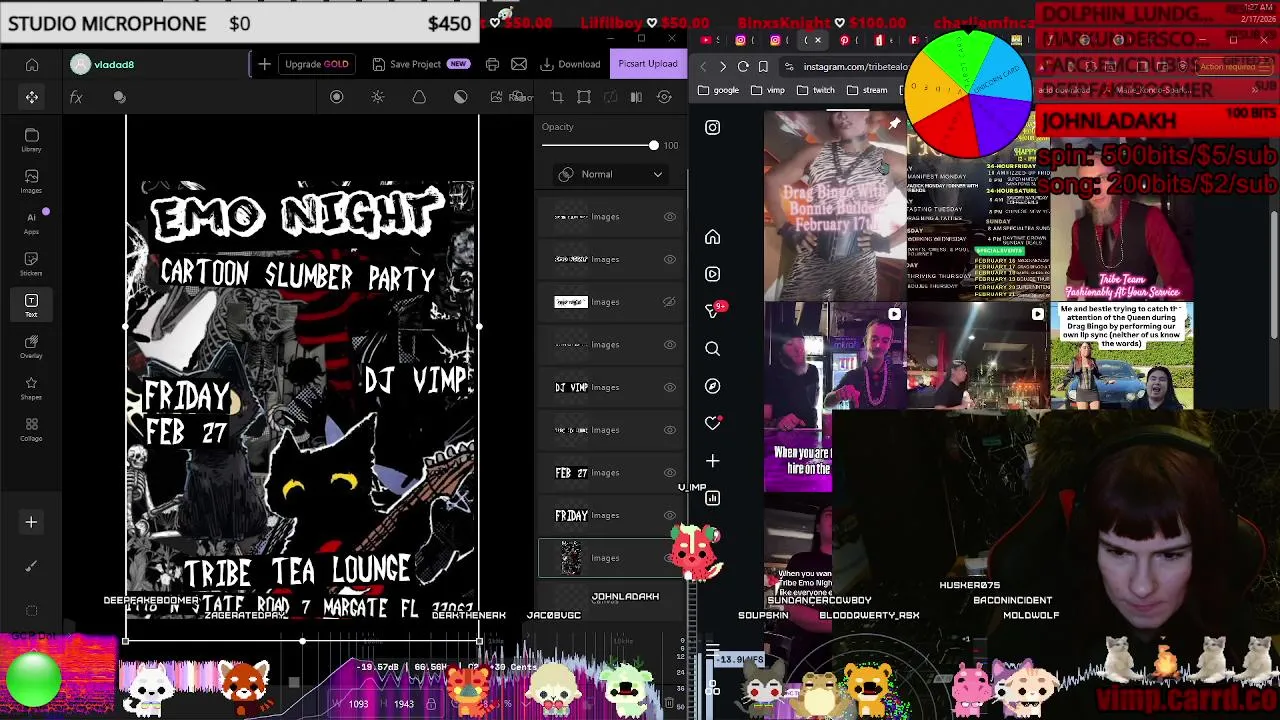This screenshot has width=1280, height=720.
Task: Open the Collage panel
Action: pyautogui.click(x=32, y=429)
